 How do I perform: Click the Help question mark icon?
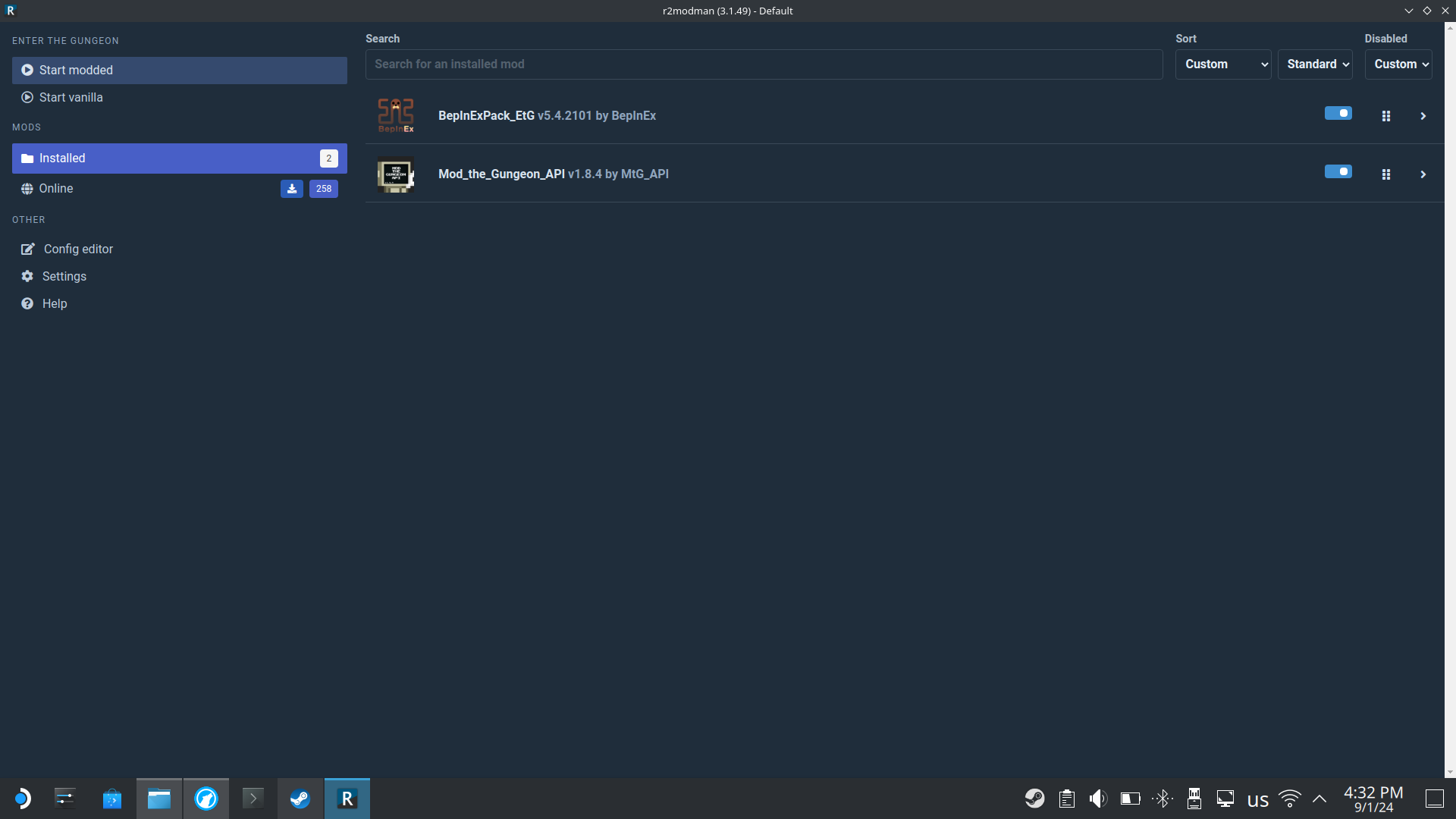(x=27, y=303)
